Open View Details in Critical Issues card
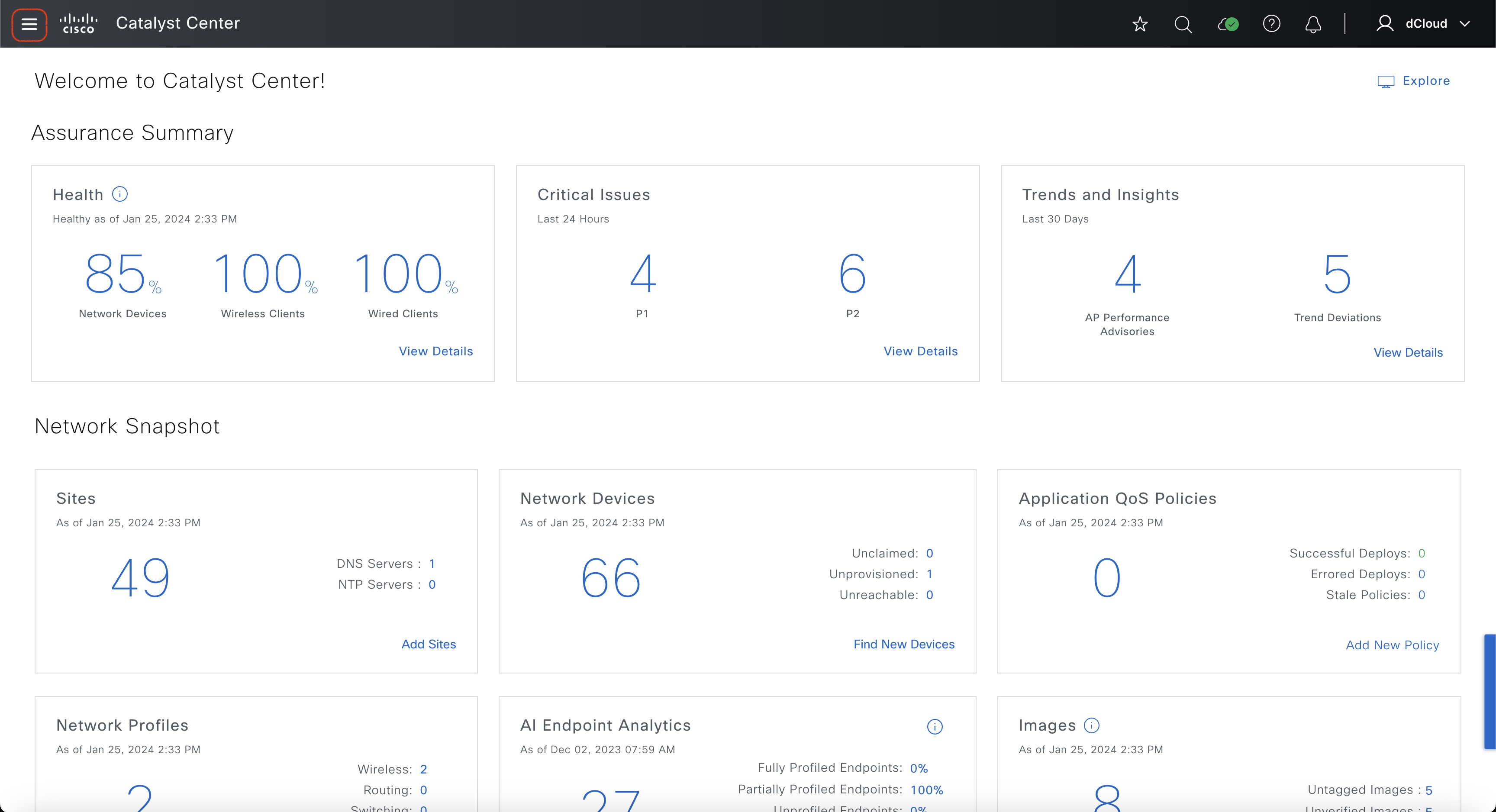This screenshot has height=812, width=1496. tap(920, 351)
